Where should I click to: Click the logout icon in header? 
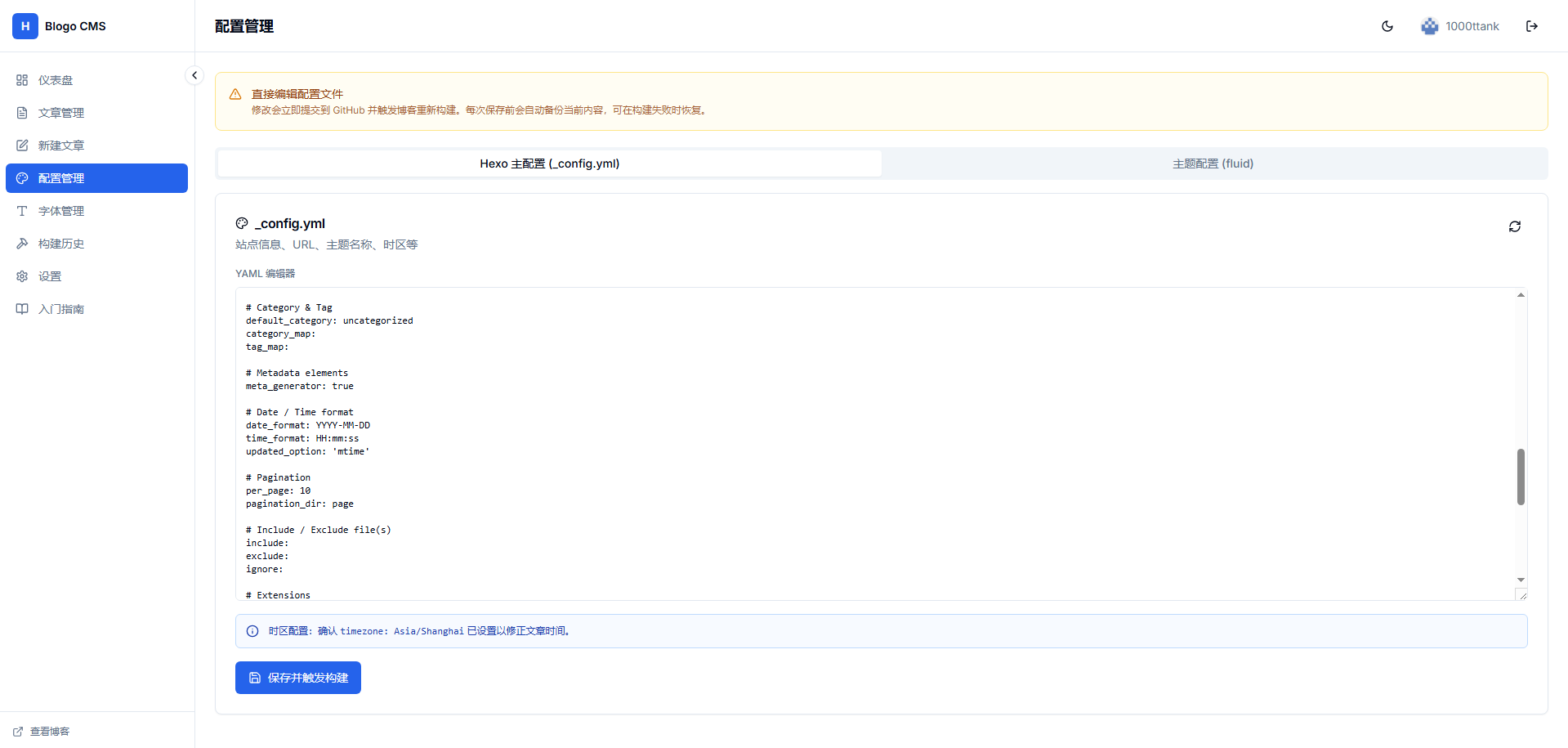point(1531,26)
